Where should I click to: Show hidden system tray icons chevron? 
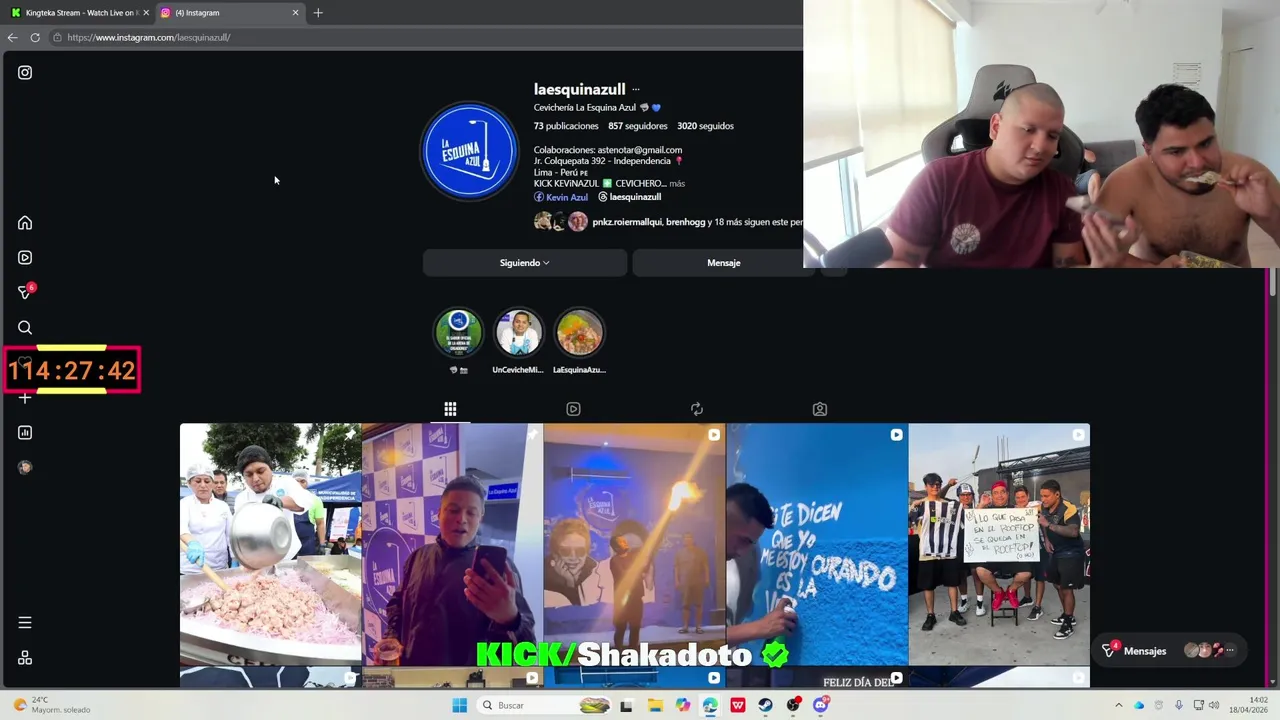pyautogui.click(x=1119, y=705)
